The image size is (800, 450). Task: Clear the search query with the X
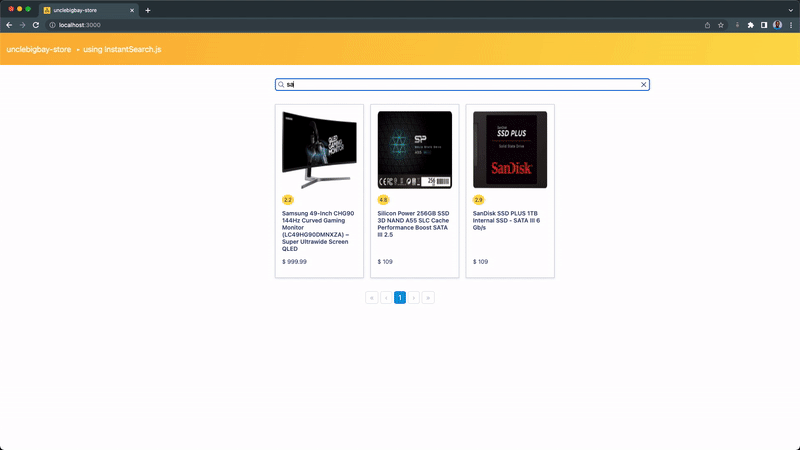pos(643,85)
